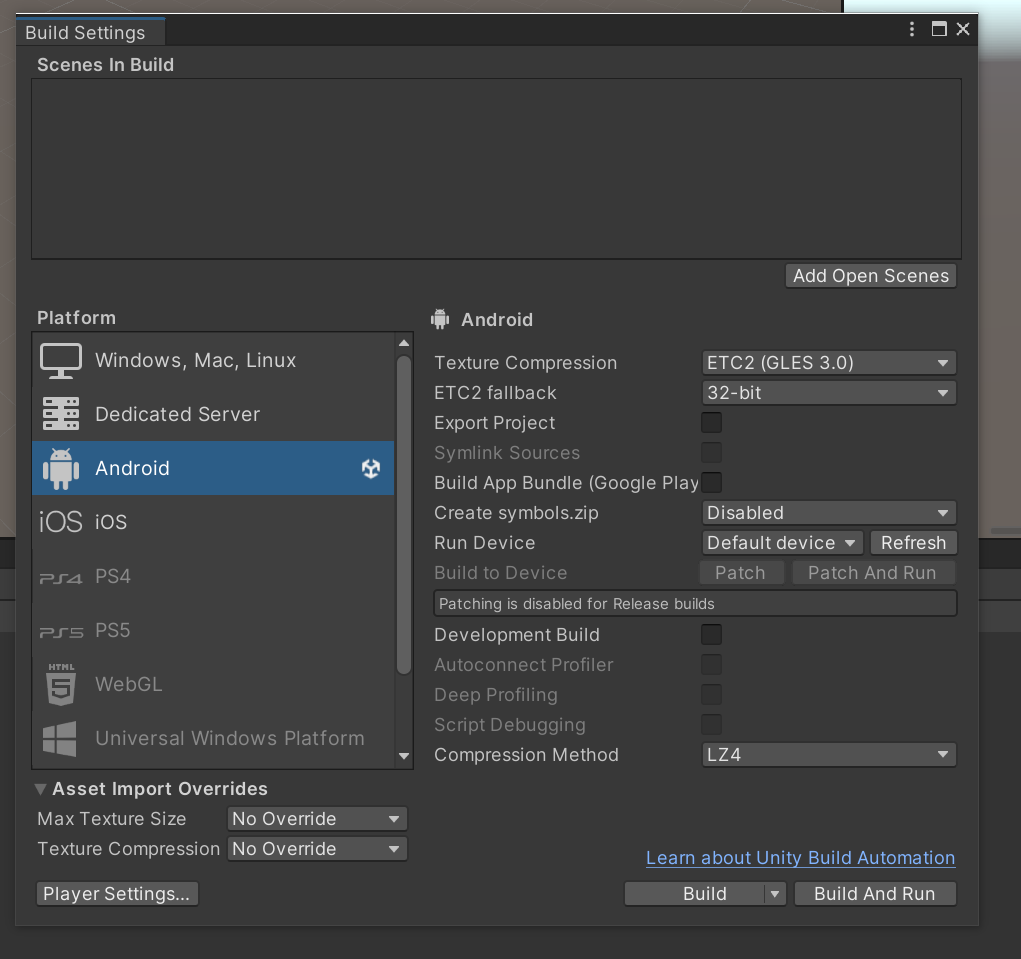The width and height of the screenshot is (1021, 959).
Task: Enable Build App Bundle (Google Play) checkbox
Action: coord(711,482)
